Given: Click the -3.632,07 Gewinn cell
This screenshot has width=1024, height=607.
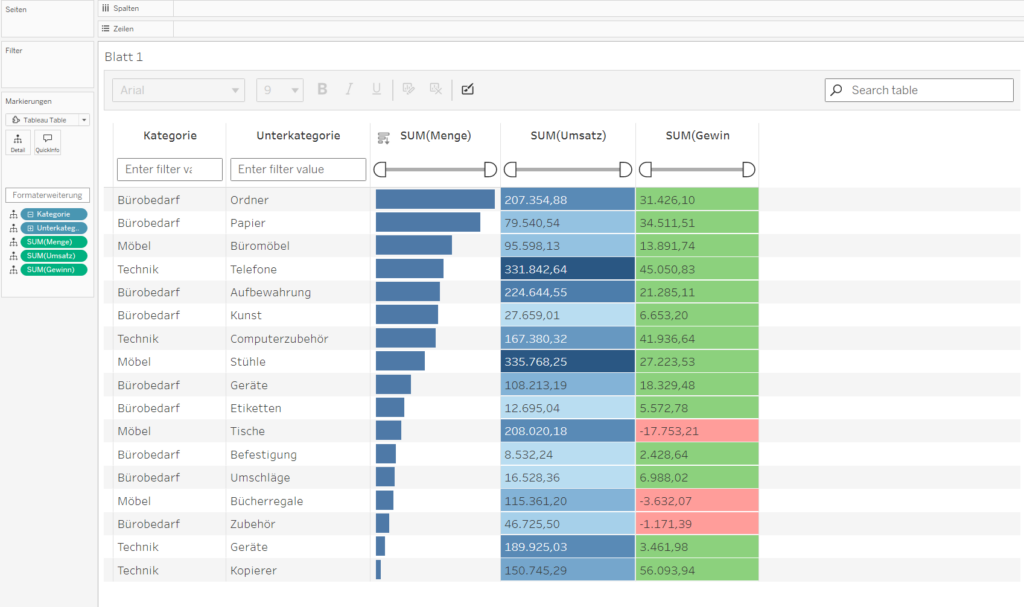Looking at the screenshot, I should 697,500.
